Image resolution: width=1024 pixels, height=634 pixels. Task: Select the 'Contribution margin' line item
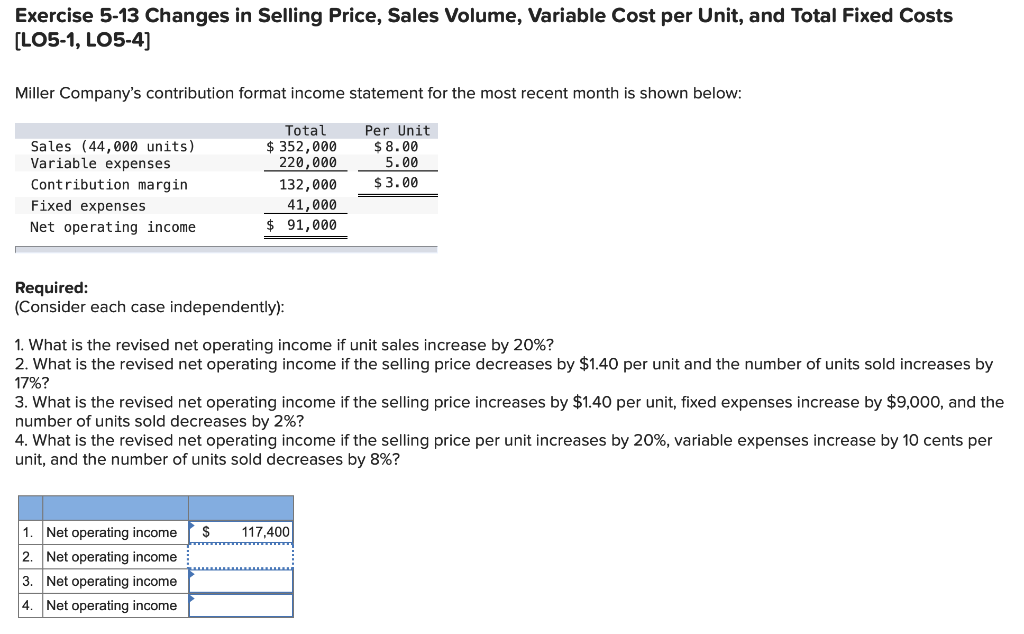[x=110, y=184]
